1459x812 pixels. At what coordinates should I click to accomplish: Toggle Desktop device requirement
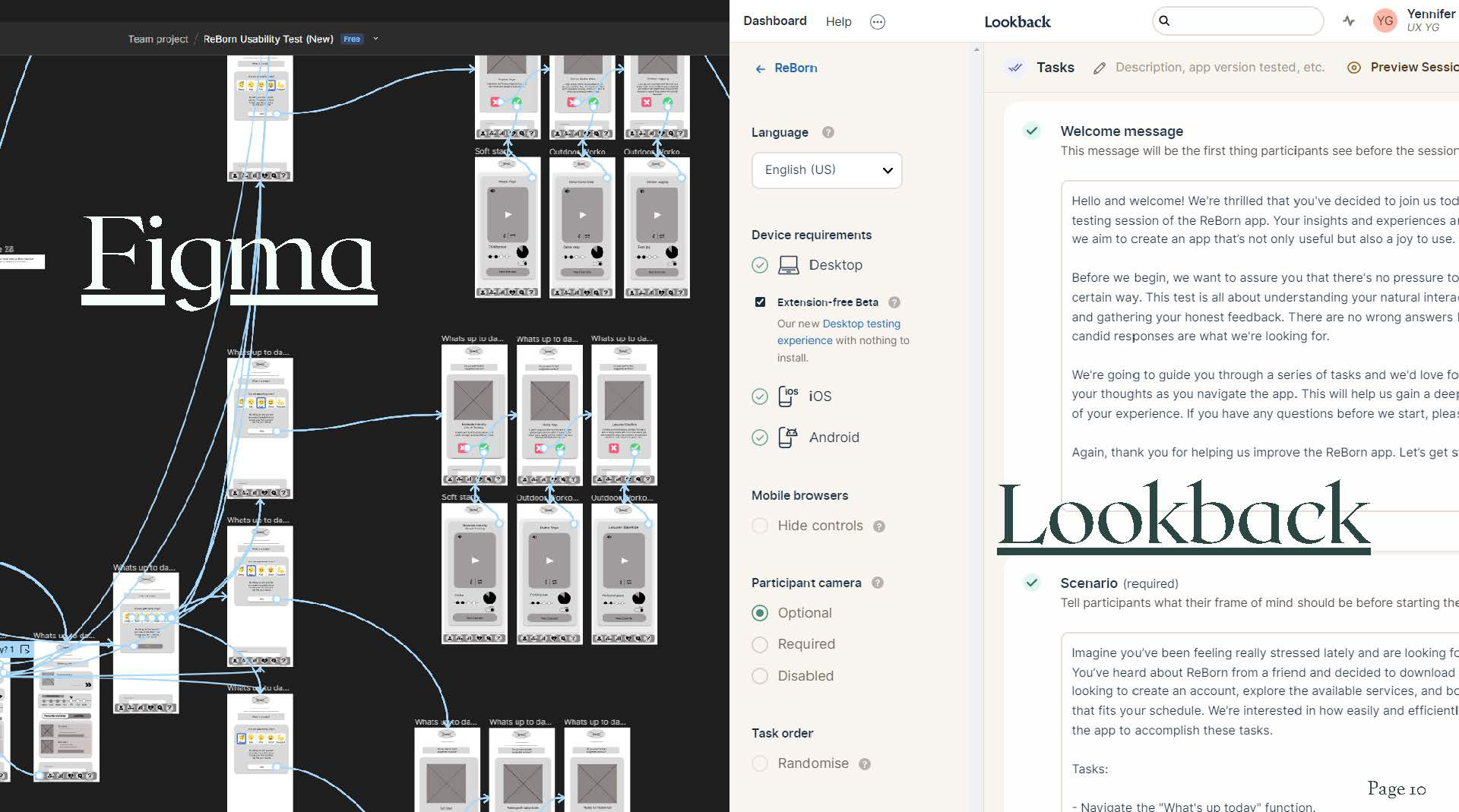coord(760,265)
